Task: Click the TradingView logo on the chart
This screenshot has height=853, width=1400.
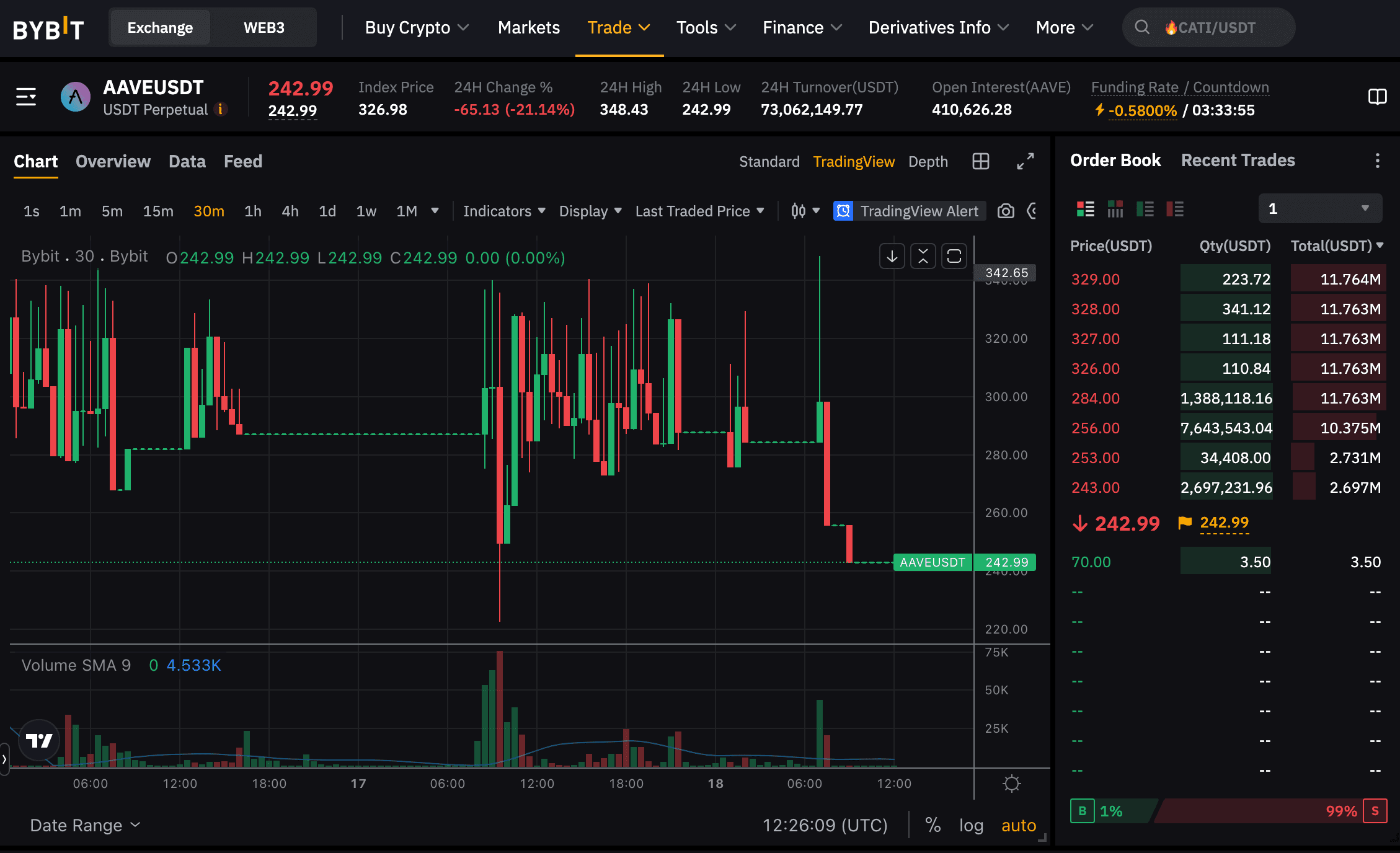Action: [39, 740]
